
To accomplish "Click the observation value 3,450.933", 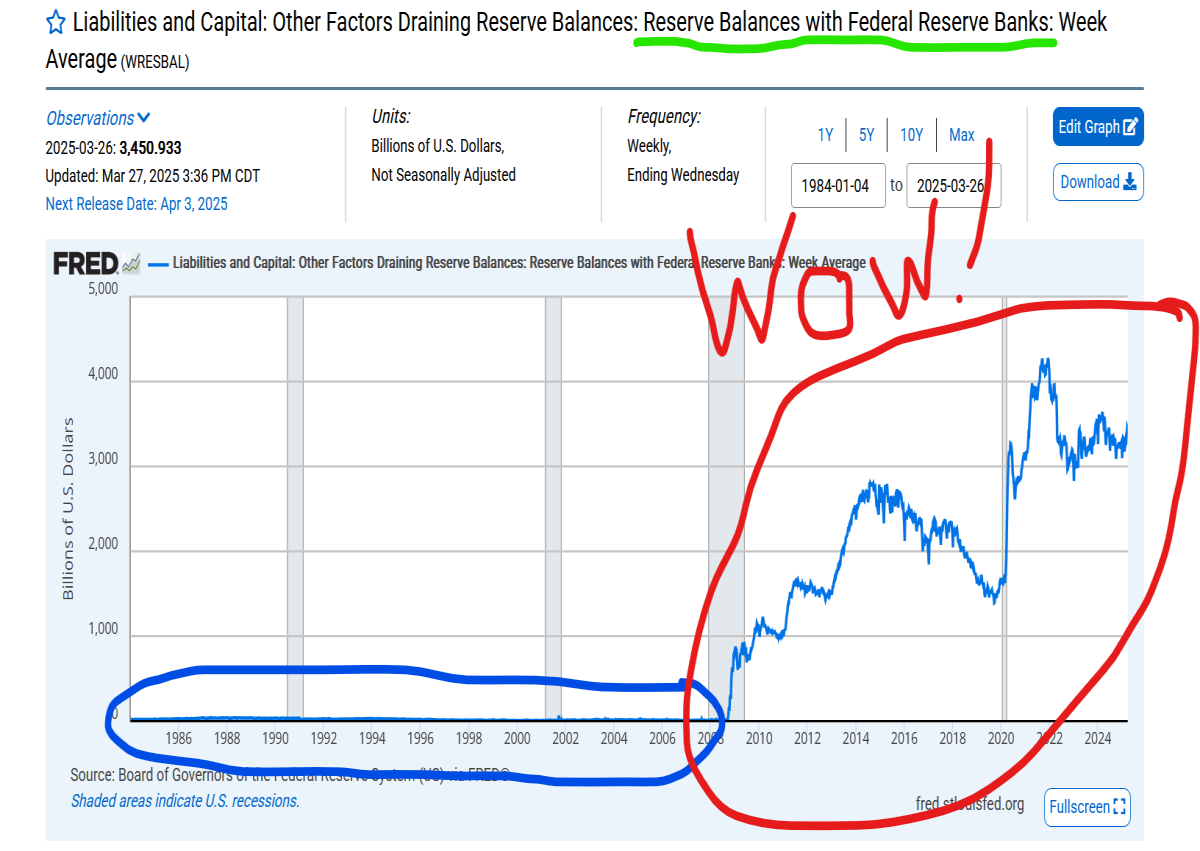I will [x=150, y=148].
